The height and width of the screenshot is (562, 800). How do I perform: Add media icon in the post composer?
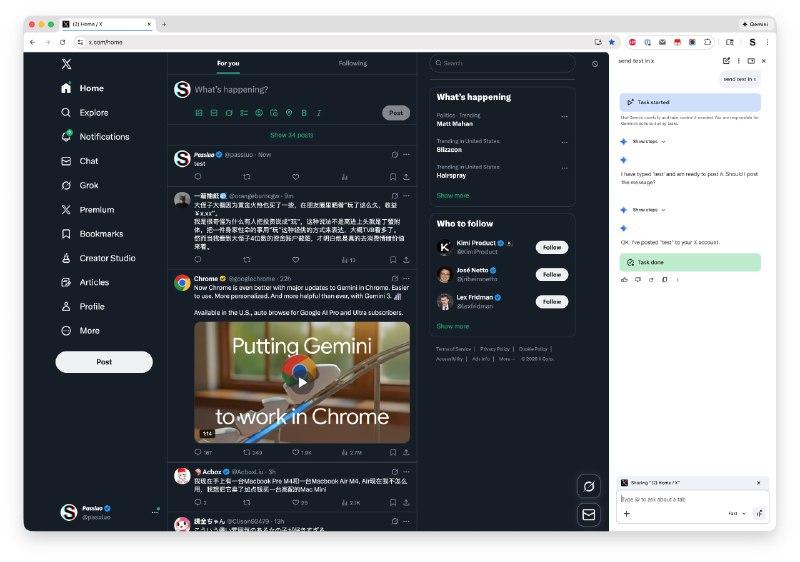point(199,113)
